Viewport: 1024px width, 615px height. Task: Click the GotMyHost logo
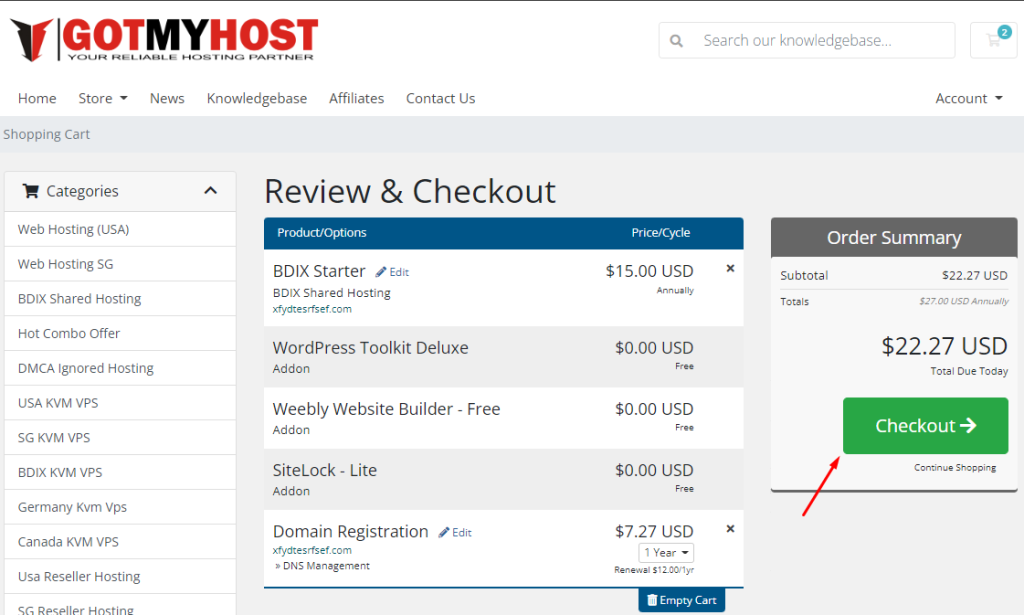(164, 38)
